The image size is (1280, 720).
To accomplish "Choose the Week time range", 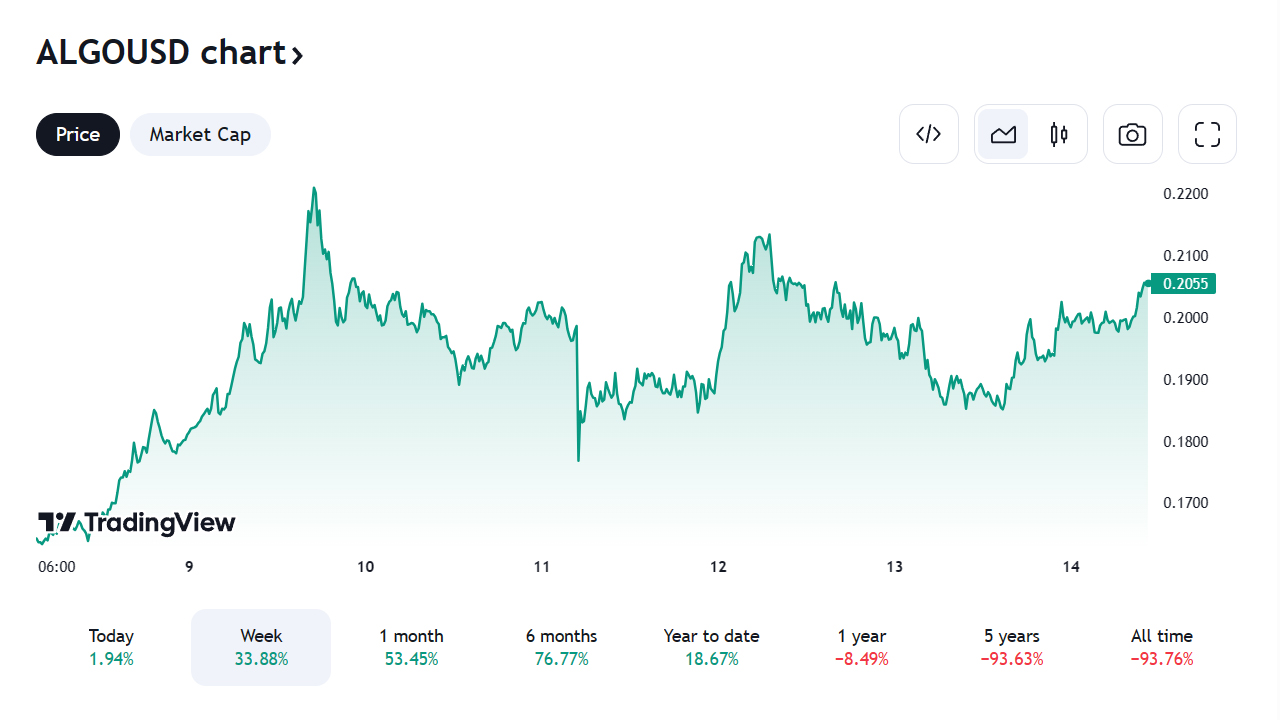I will pyautogui.click(x=261, y=647).
